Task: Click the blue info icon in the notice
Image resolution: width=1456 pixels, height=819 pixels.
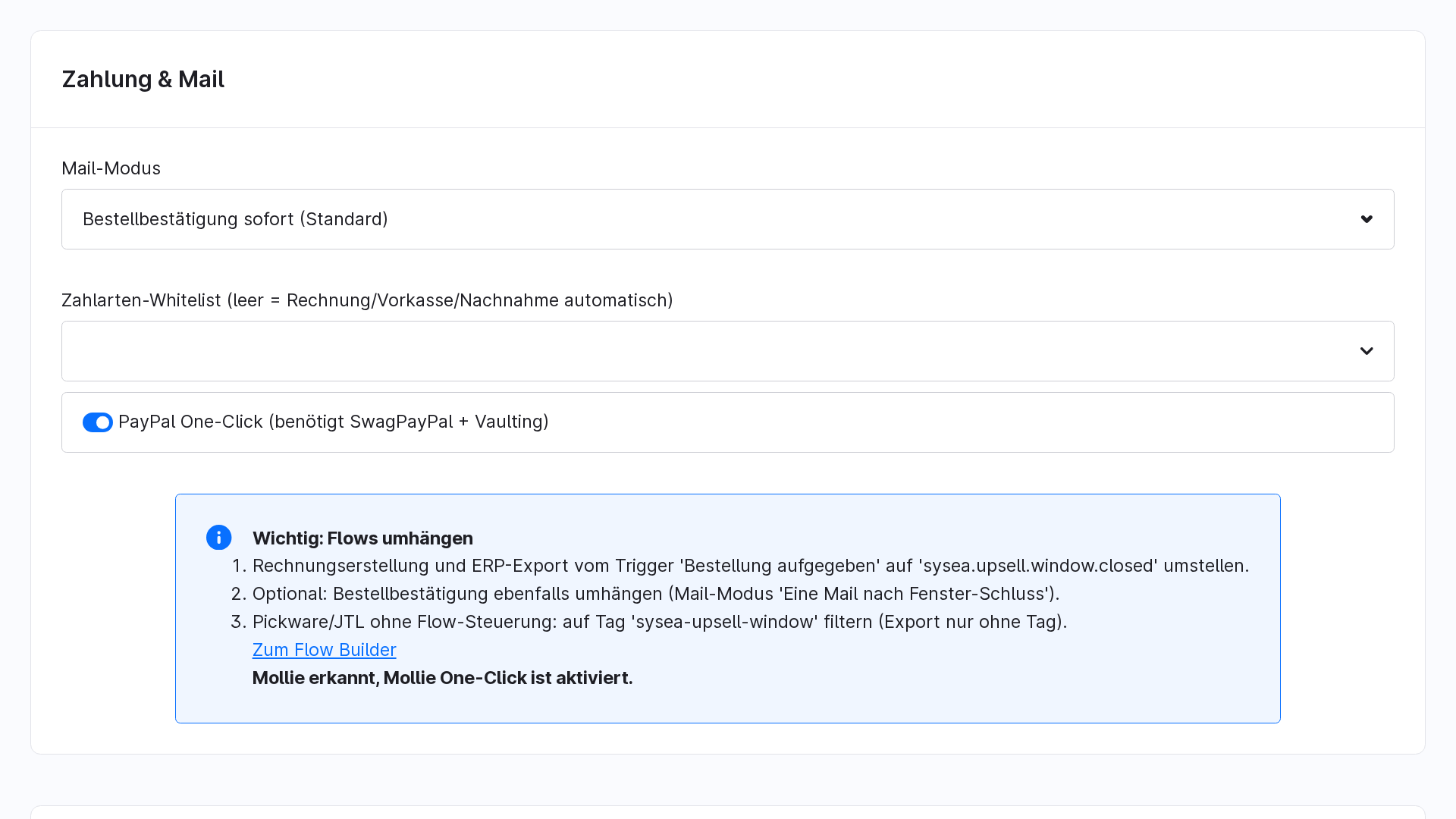Action: (218, 538)
